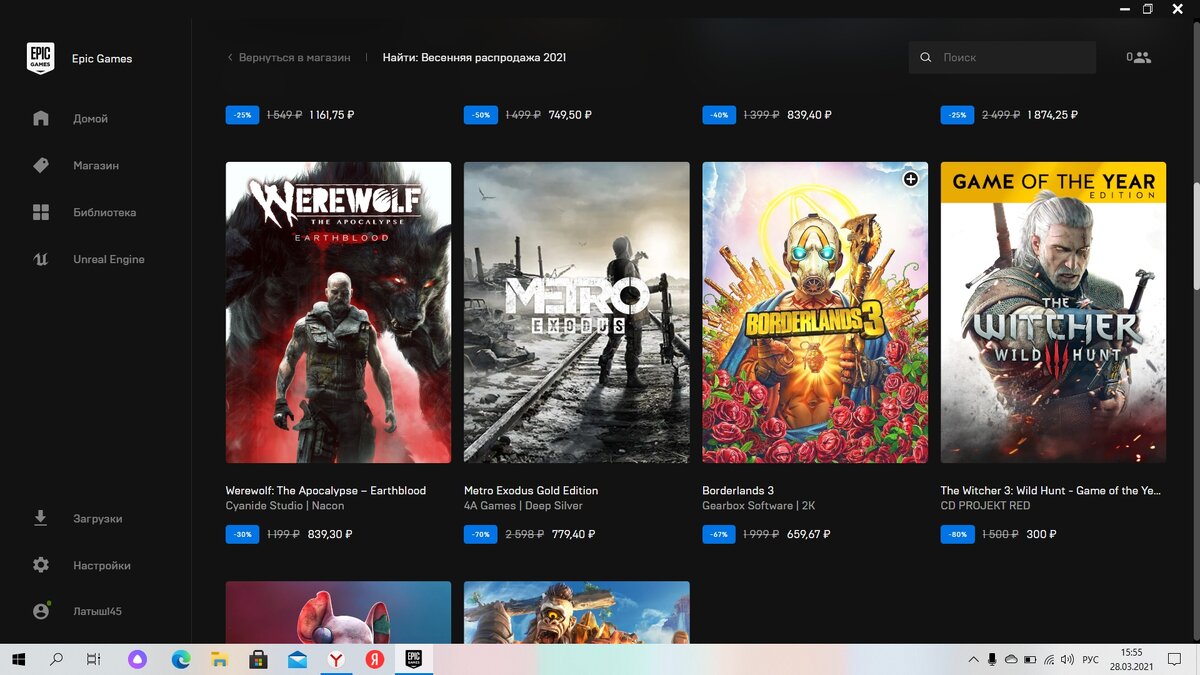Click the Латыш45 profile avatar icon
This screenshot has width=1200, height=675.
click(41, 610)
